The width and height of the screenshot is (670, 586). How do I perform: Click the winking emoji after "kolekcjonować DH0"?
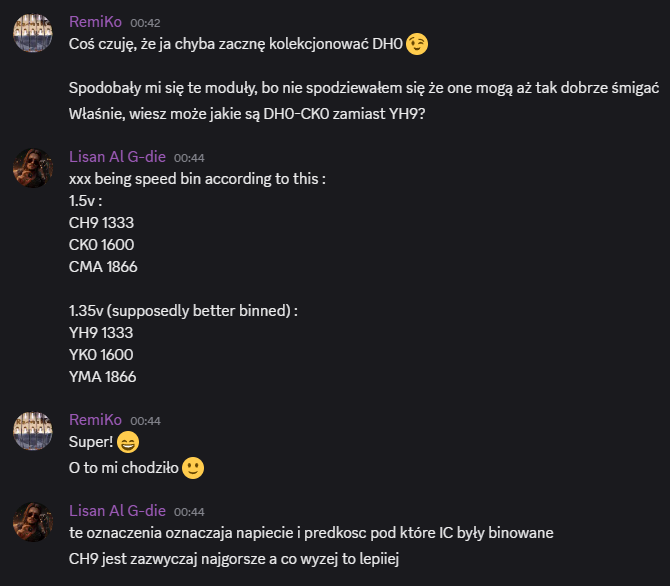(417, 44)
